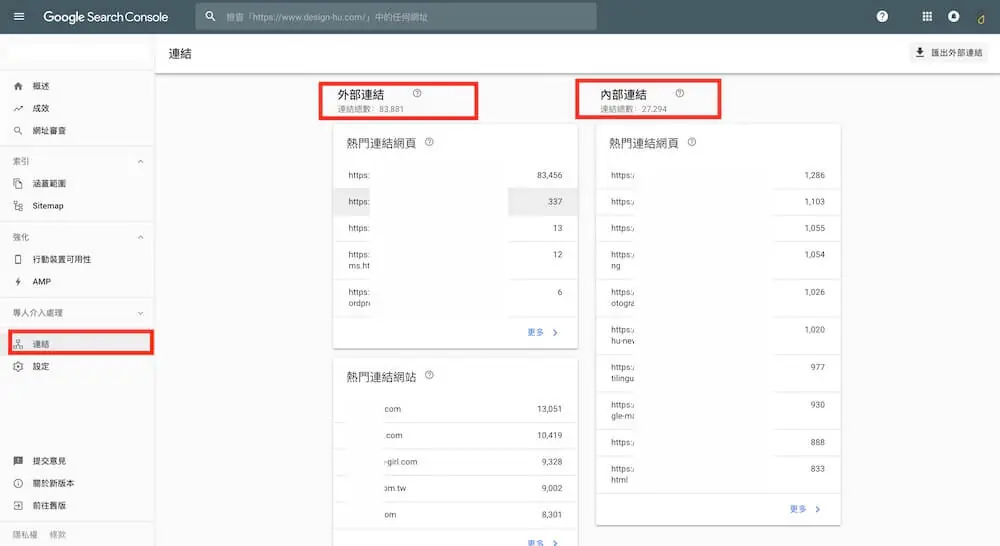Viewport: 1000px width, 546px height.
Task: Select 連結 in the sidebar
Action: pyautogui.click(x=81, y=344)
